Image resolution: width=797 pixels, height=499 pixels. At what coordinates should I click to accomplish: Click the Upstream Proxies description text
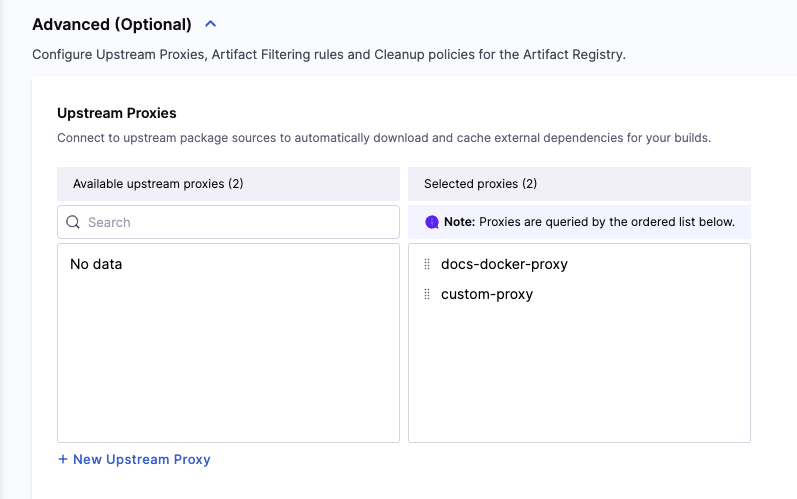[384, 138]
